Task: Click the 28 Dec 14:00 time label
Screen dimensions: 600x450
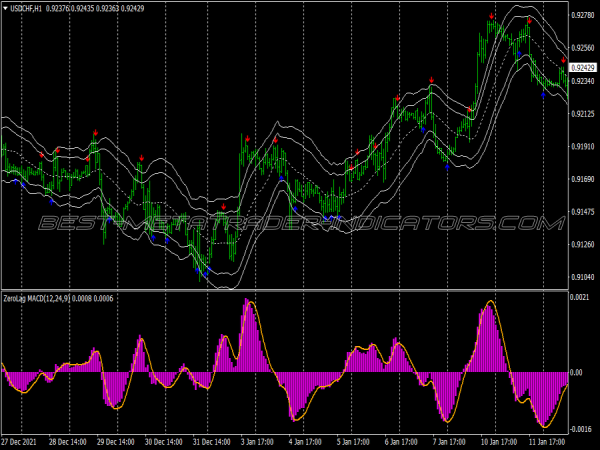Action: (68, 442)
